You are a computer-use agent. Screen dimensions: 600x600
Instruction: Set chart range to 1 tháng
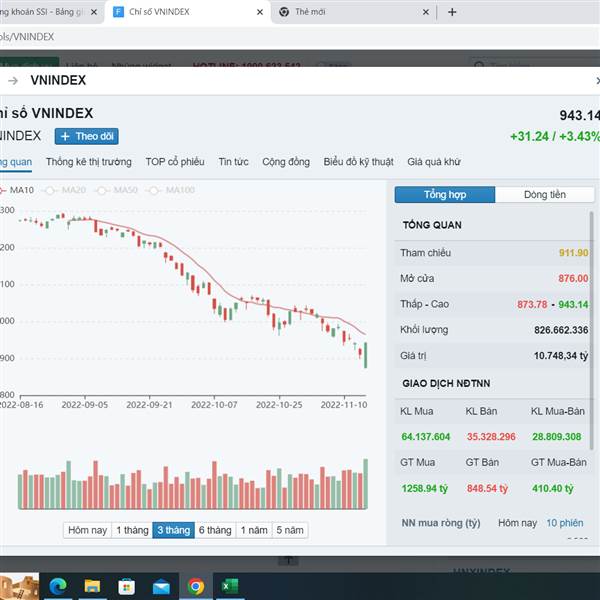[x=132, y=530]
